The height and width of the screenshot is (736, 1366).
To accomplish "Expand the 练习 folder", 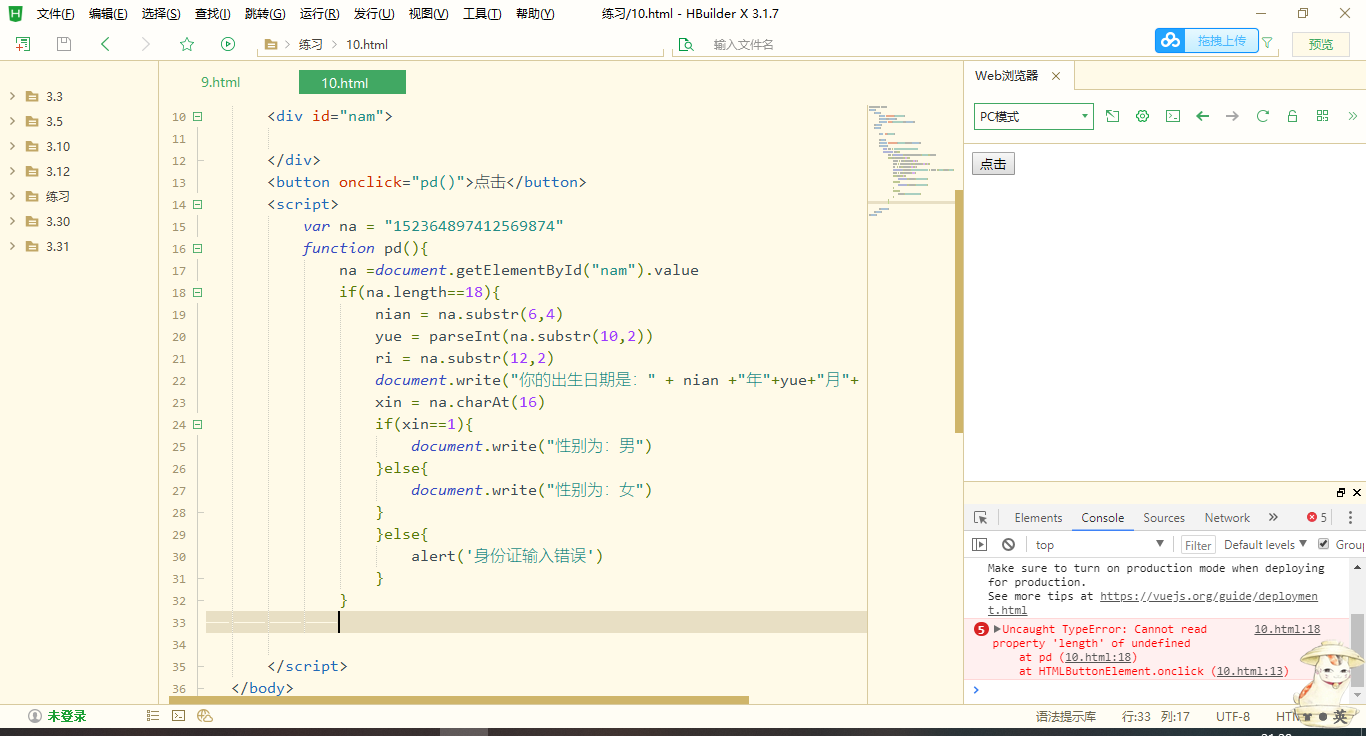I will point(12,196).
